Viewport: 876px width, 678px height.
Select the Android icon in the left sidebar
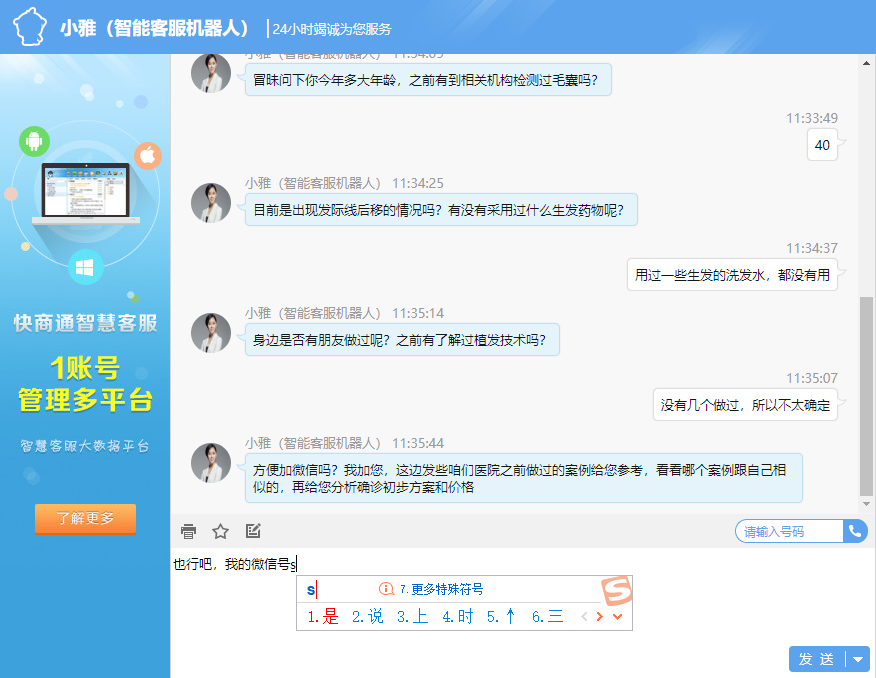pos(33,142)
